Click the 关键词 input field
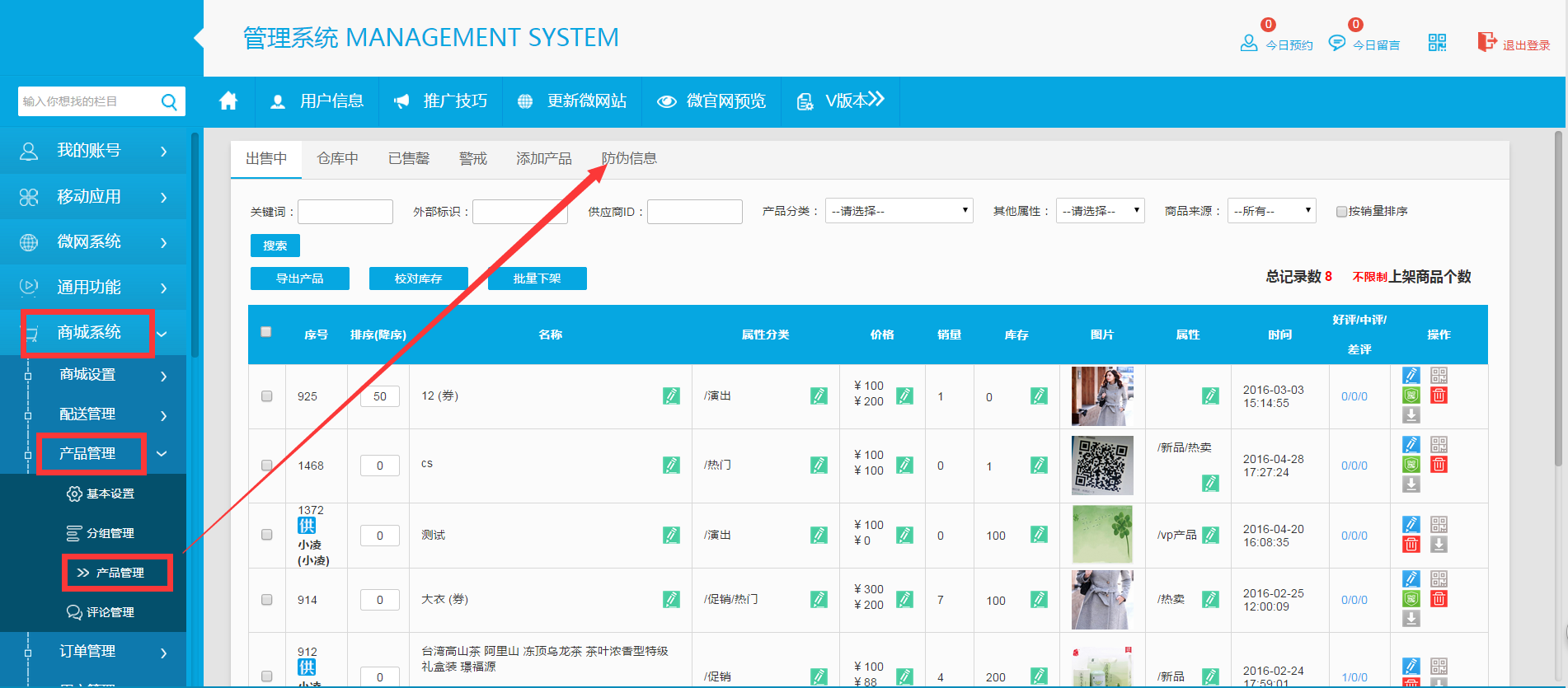This screenshot has height=688, width=1568. pyautogui.click(x=345, y=212)
